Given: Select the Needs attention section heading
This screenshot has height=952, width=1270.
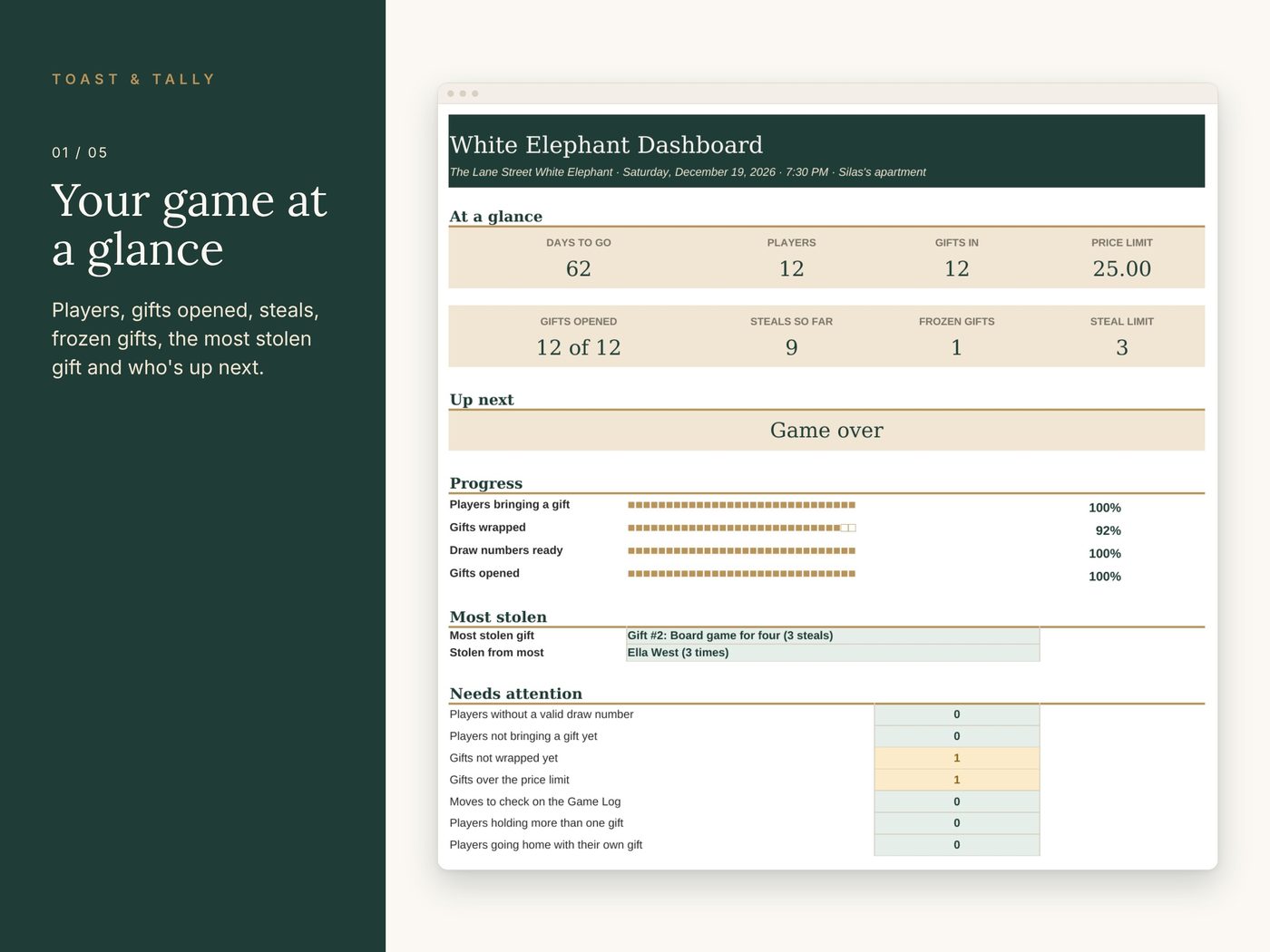Looking at the screenshot, I should point(516,694).
